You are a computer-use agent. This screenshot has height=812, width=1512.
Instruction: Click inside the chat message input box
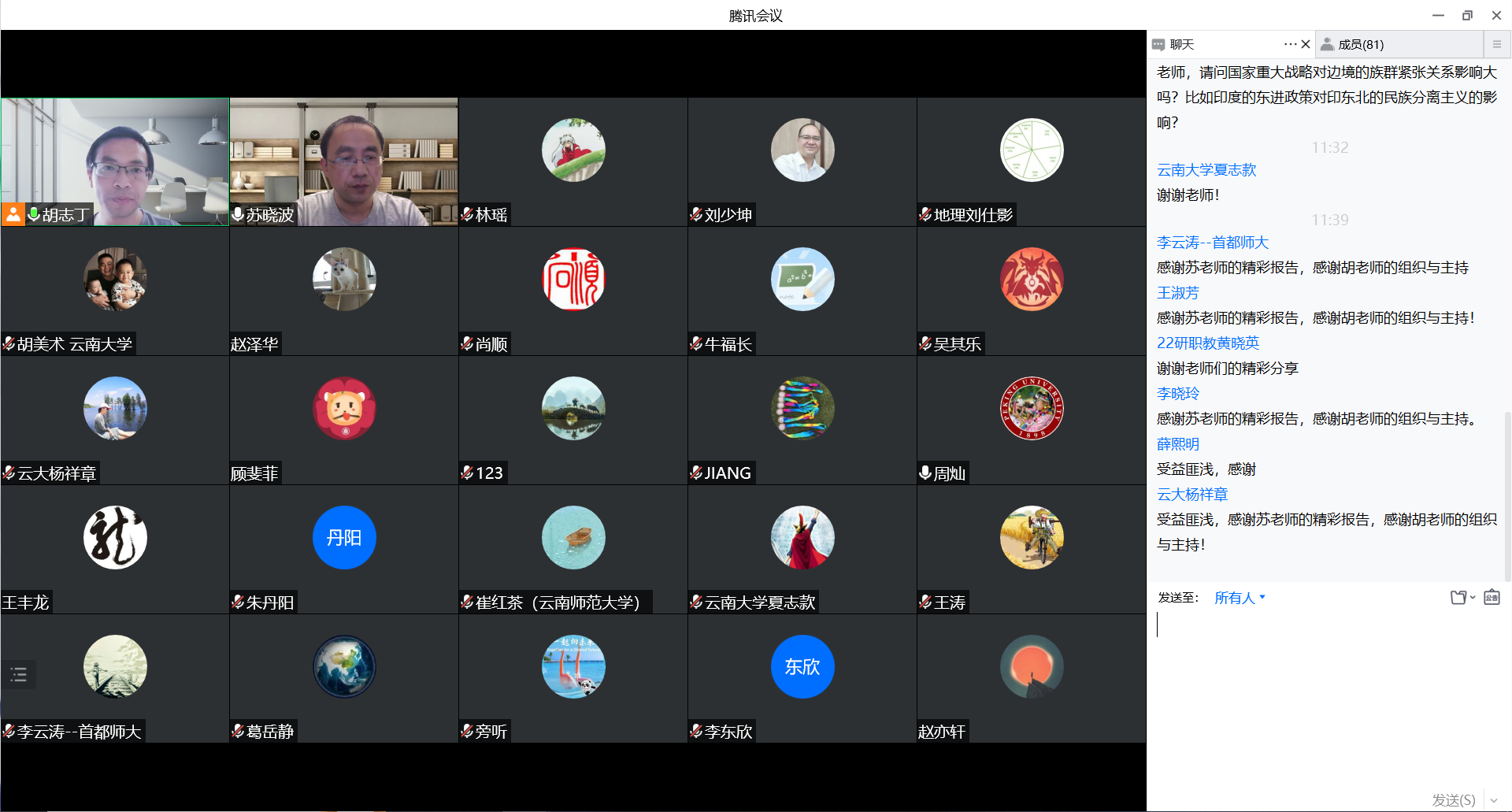pos(1323,693)
